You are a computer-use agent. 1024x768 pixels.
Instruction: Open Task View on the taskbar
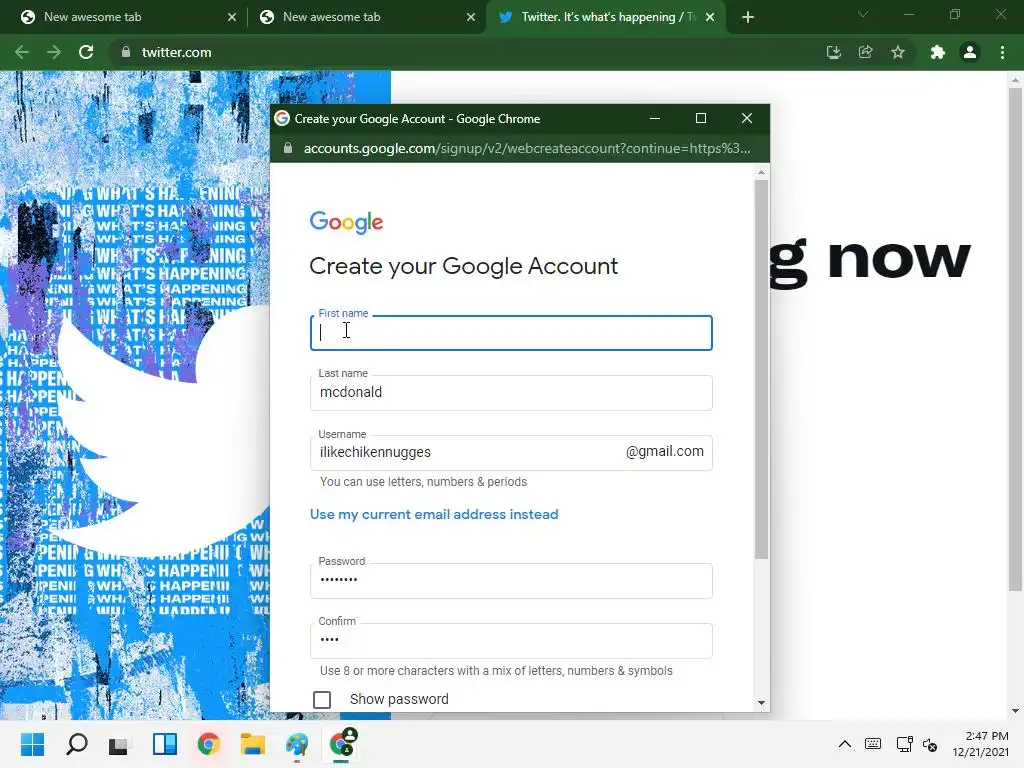[119, 745]
